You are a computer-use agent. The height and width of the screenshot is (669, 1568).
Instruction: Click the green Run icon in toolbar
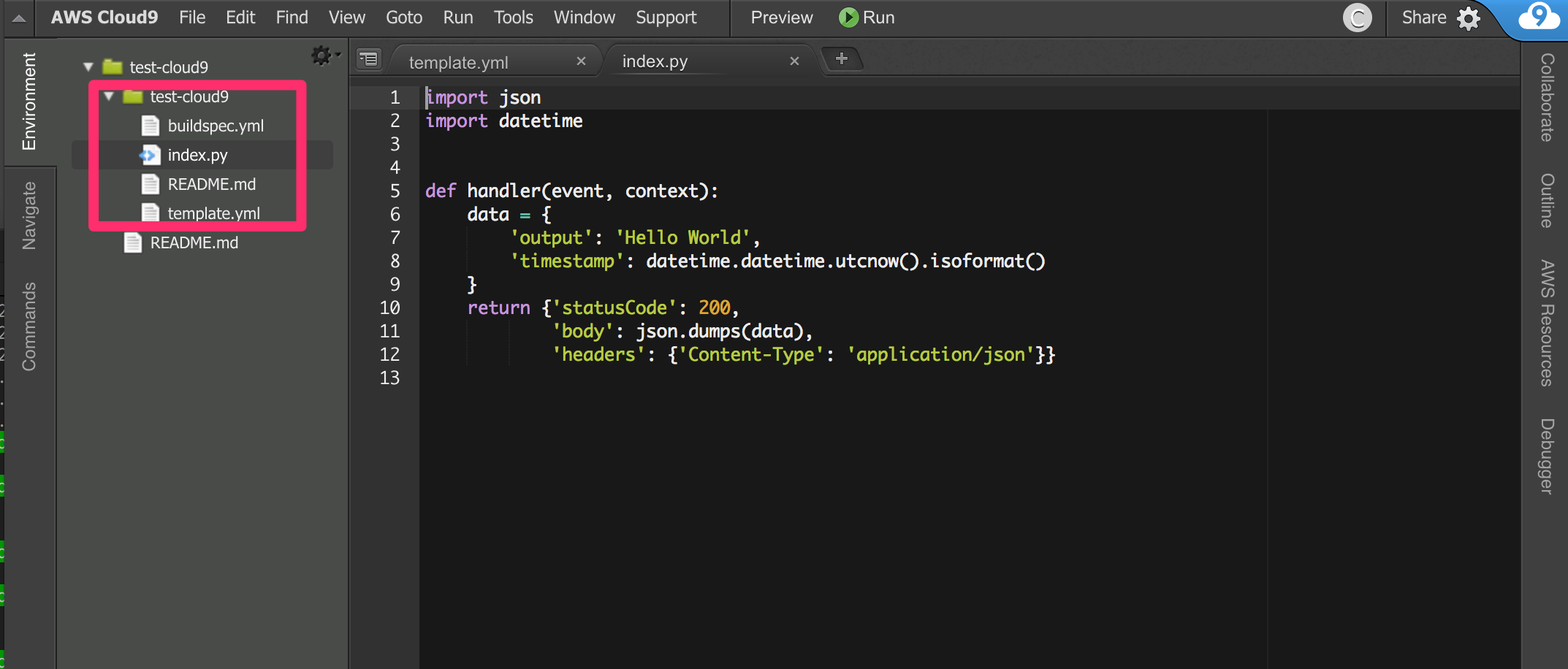[x=848, y=18]
